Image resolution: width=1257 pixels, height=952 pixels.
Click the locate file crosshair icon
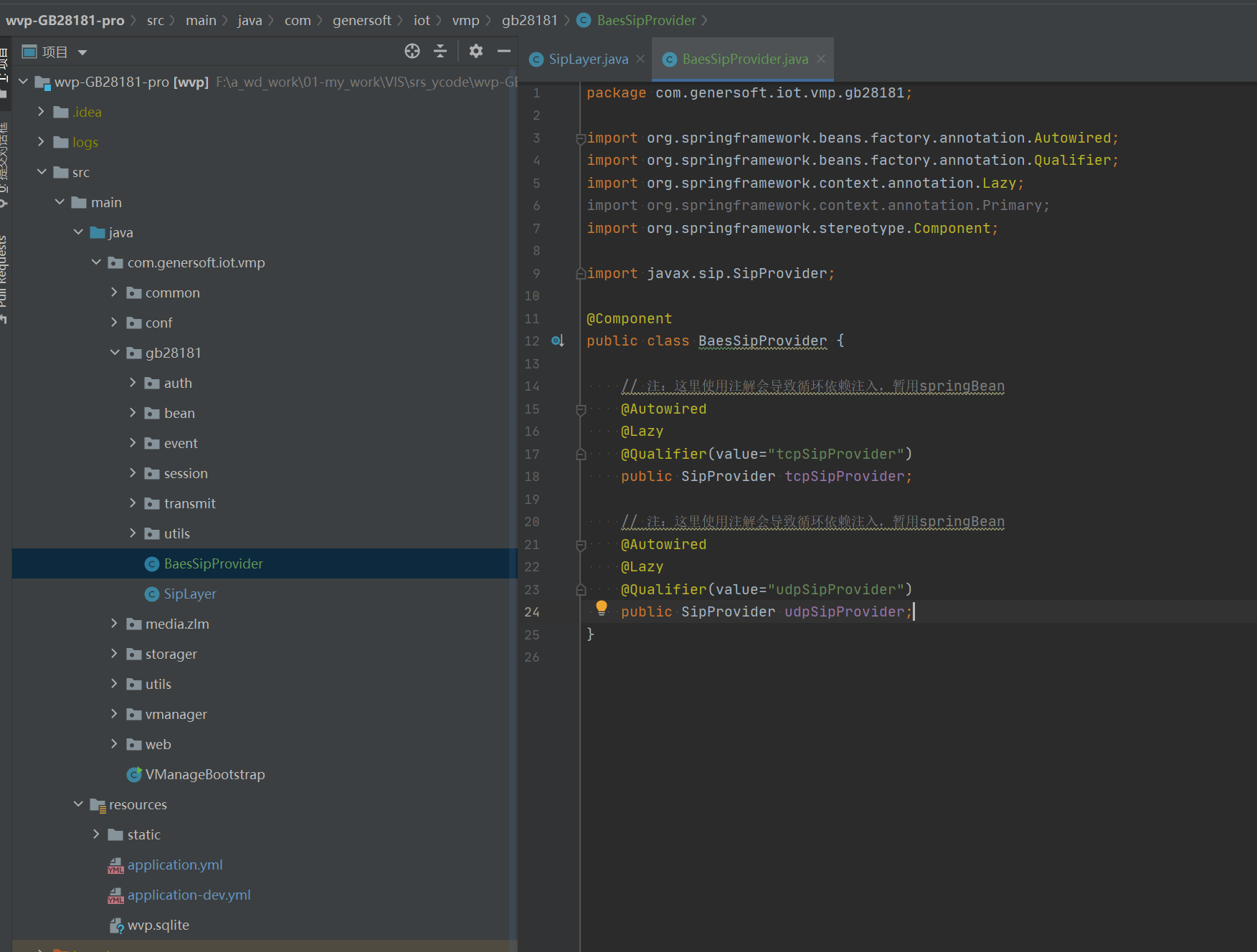412,51
